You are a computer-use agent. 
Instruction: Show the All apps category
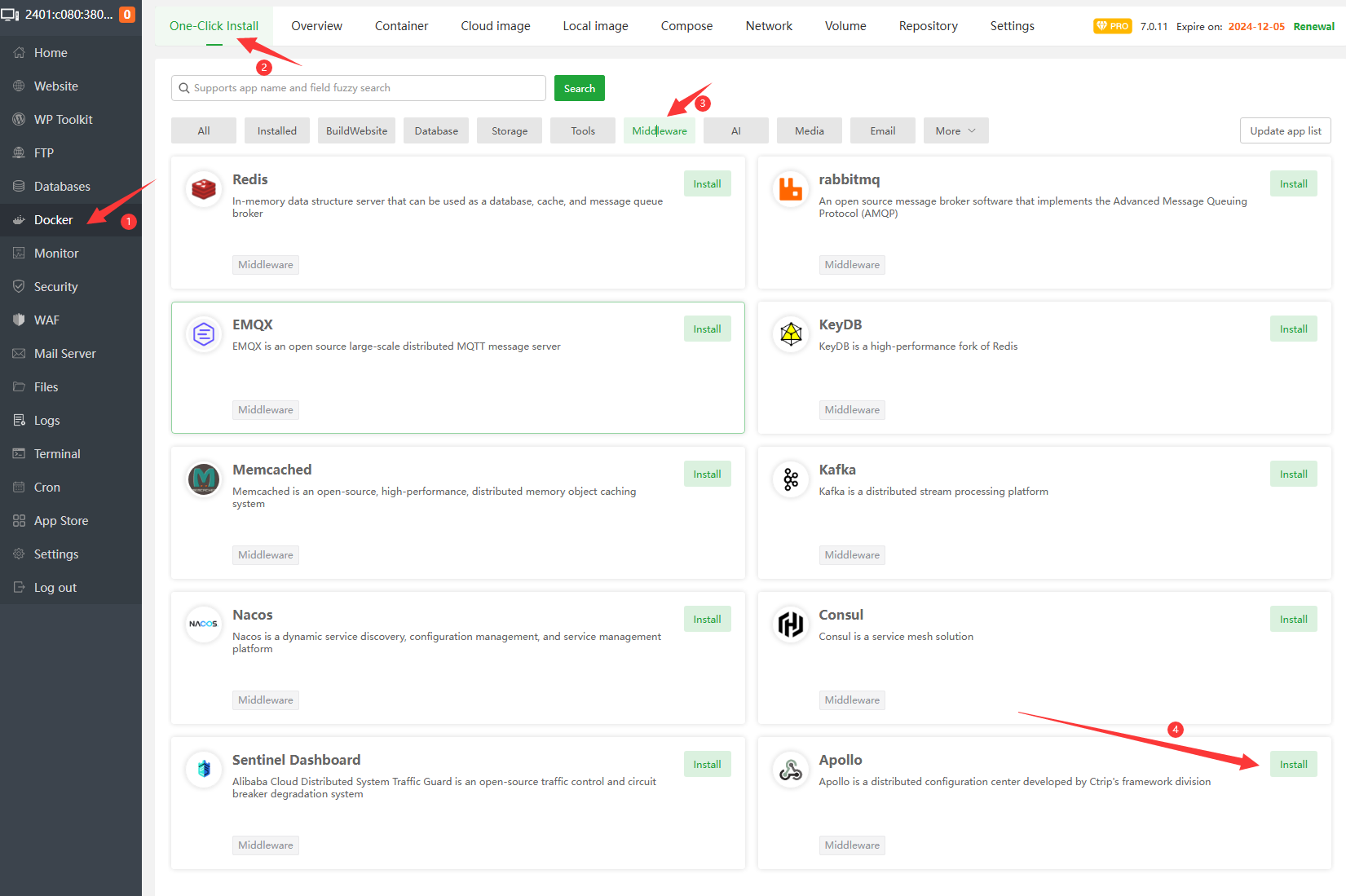click(x=204, y=131)
